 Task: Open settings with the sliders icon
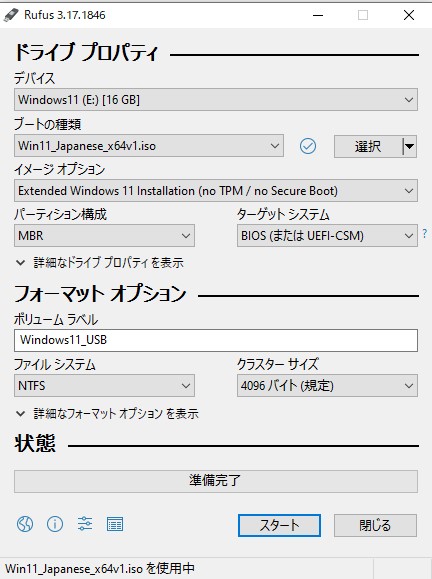coord(85,524)
